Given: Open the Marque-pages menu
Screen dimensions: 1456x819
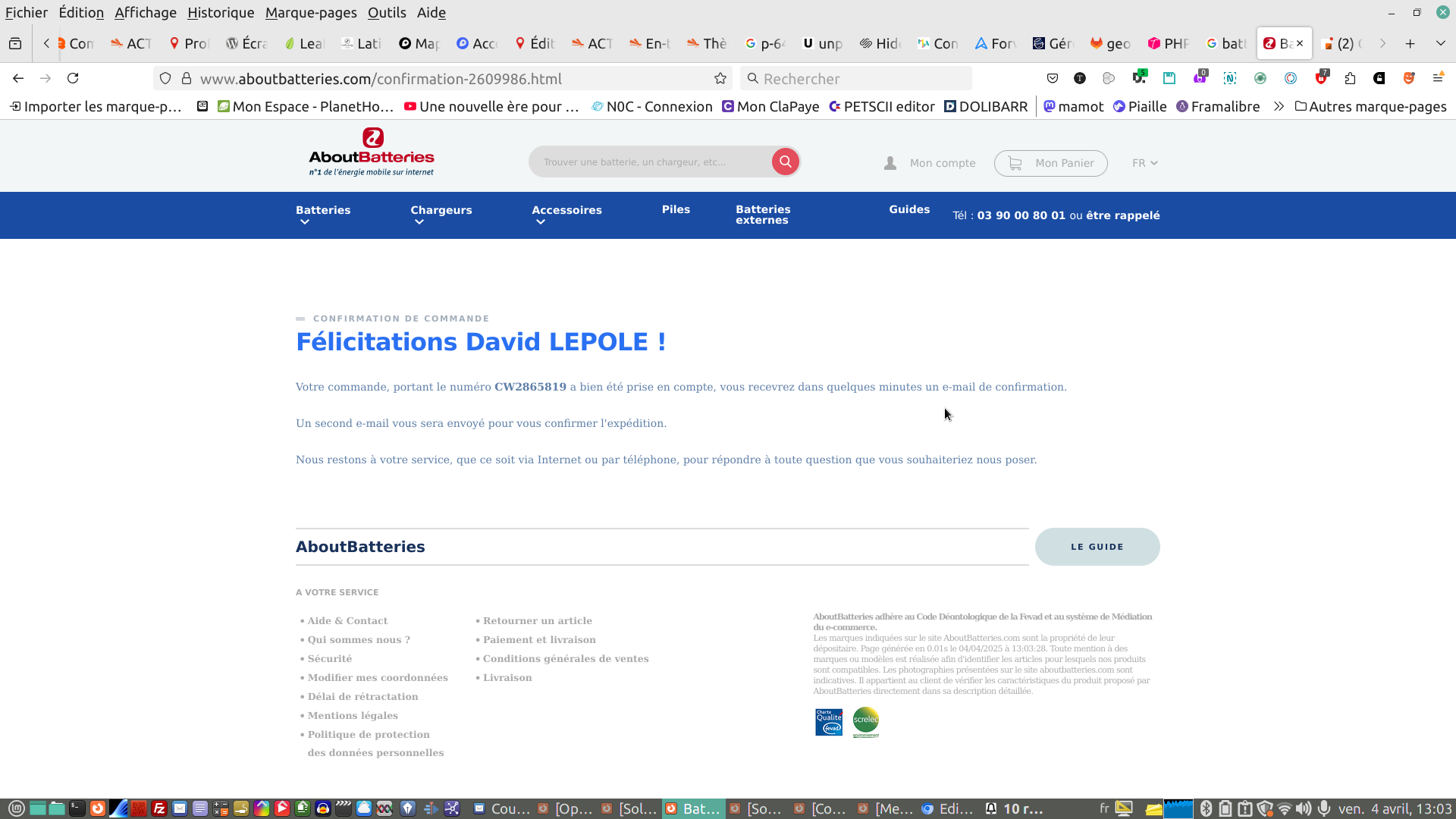Looking at the screenshot, I should click(x=311, y=13).
